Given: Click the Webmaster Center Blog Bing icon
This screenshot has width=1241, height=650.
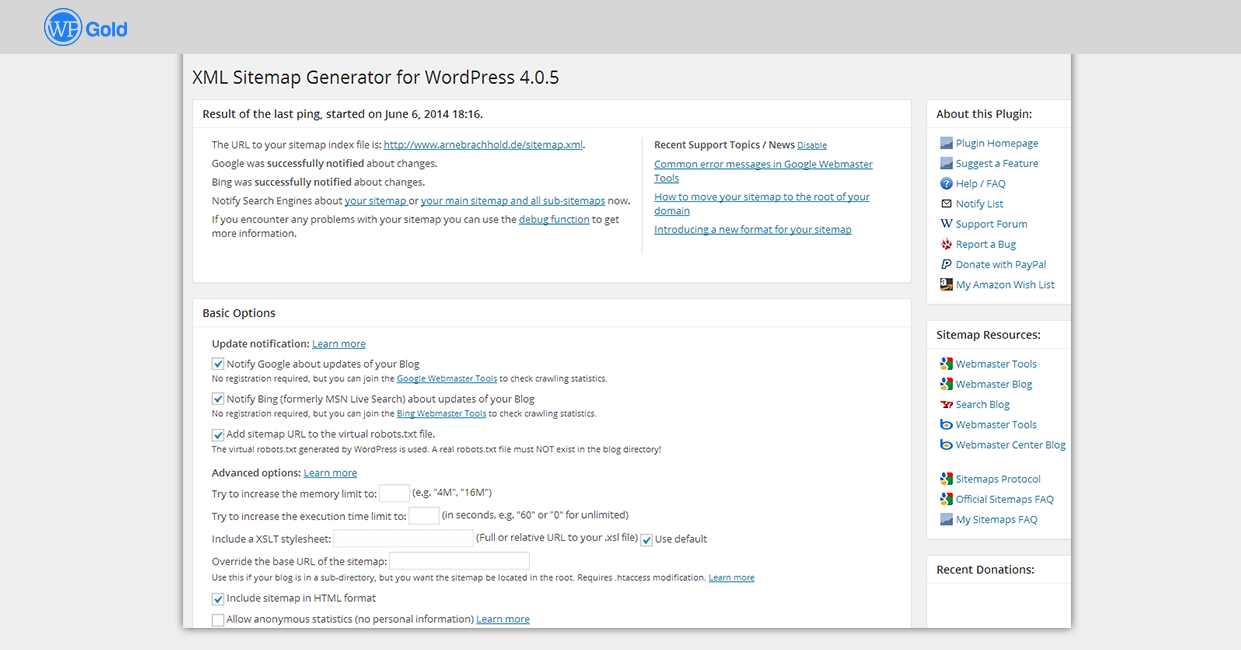Looking at the screenshot, I should [x=946, y=445].
